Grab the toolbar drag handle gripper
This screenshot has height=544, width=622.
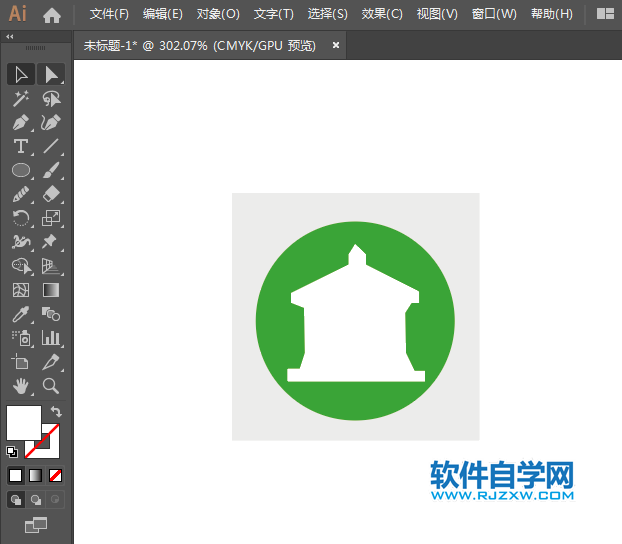click(x=35, y=48)
